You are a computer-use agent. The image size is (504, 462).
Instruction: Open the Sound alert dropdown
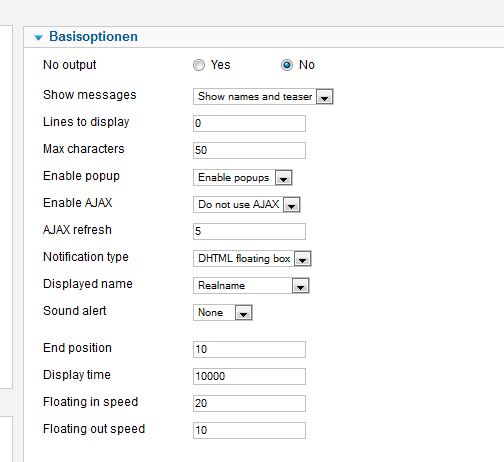[223, 313]
